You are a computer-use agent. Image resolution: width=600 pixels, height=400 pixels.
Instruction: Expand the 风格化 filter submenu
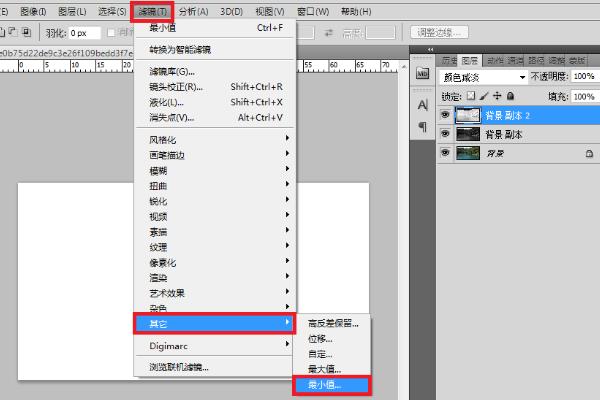point(215,140)
